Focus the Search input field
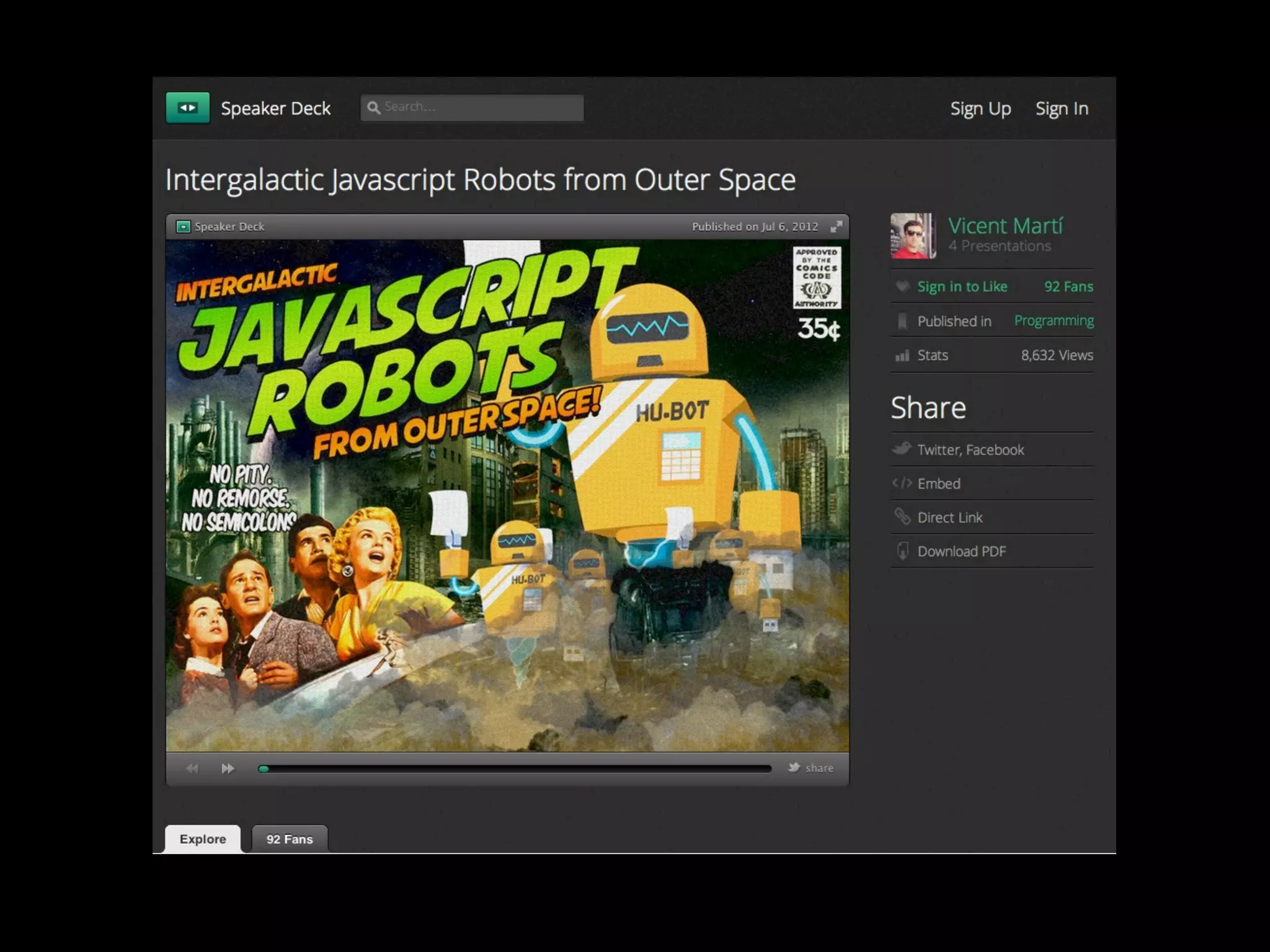Screen dimensions: 1270x952 481,107
